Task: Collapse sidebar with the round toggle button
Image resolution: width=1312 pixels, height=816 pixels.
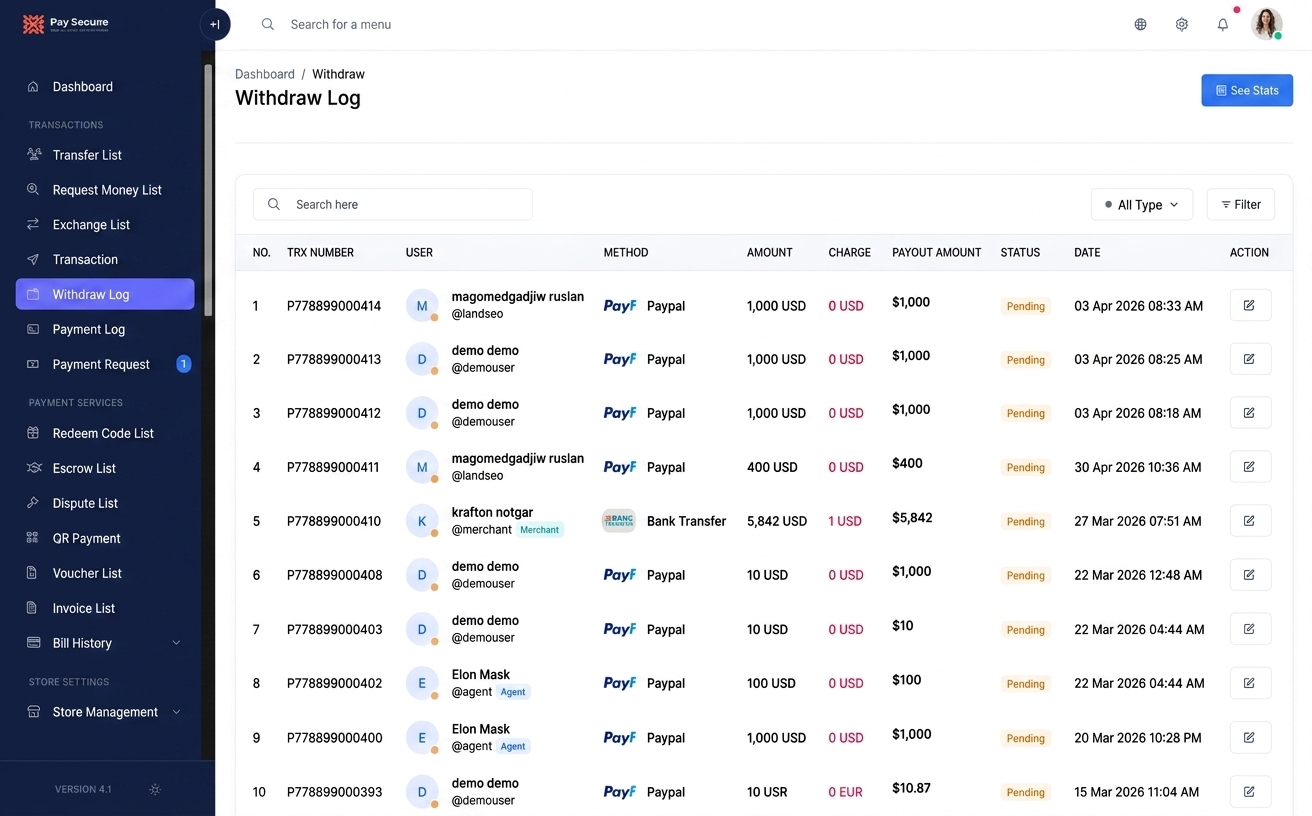Action: pos(215,25)
